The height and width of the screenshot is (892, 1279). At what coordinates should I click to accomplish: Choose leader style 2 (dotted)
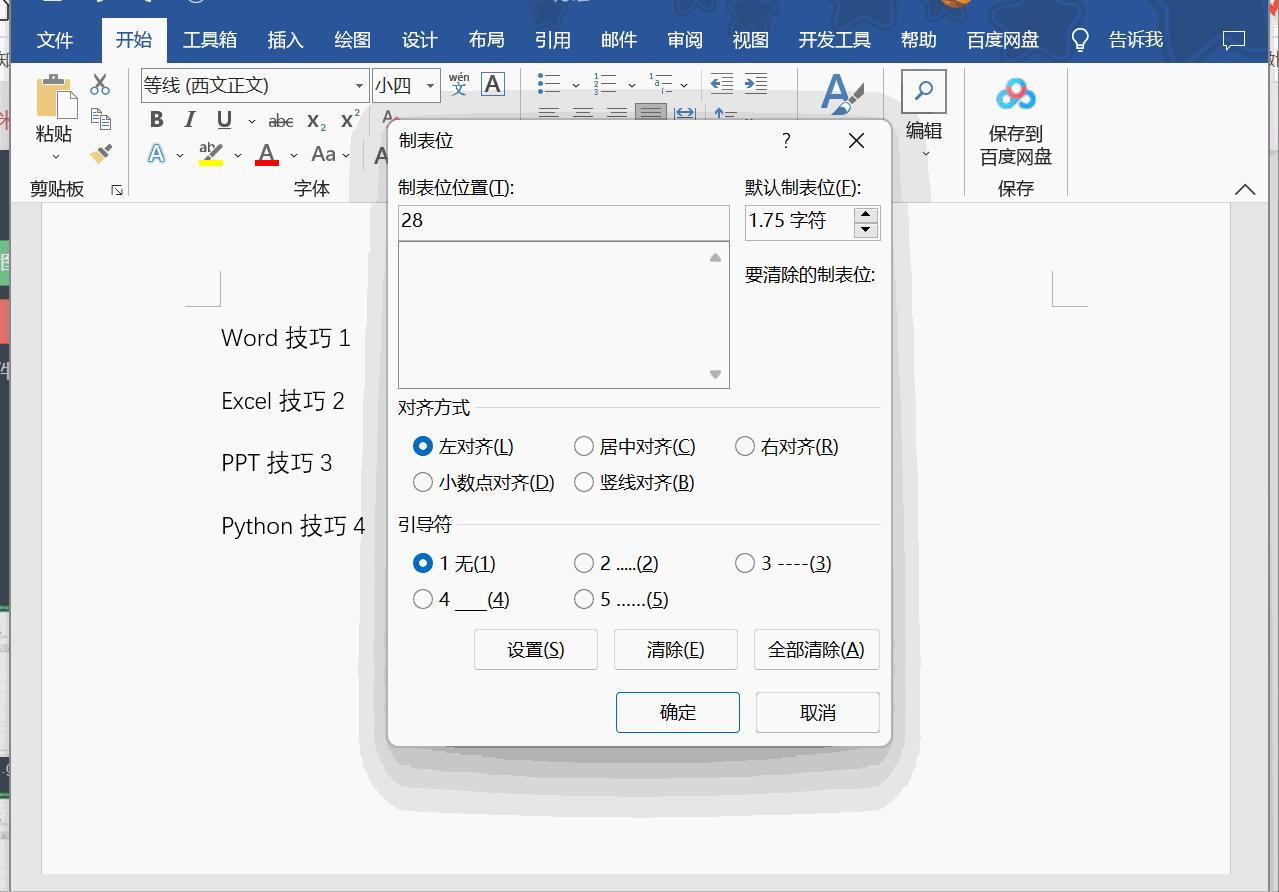click(x=584, y=563)
